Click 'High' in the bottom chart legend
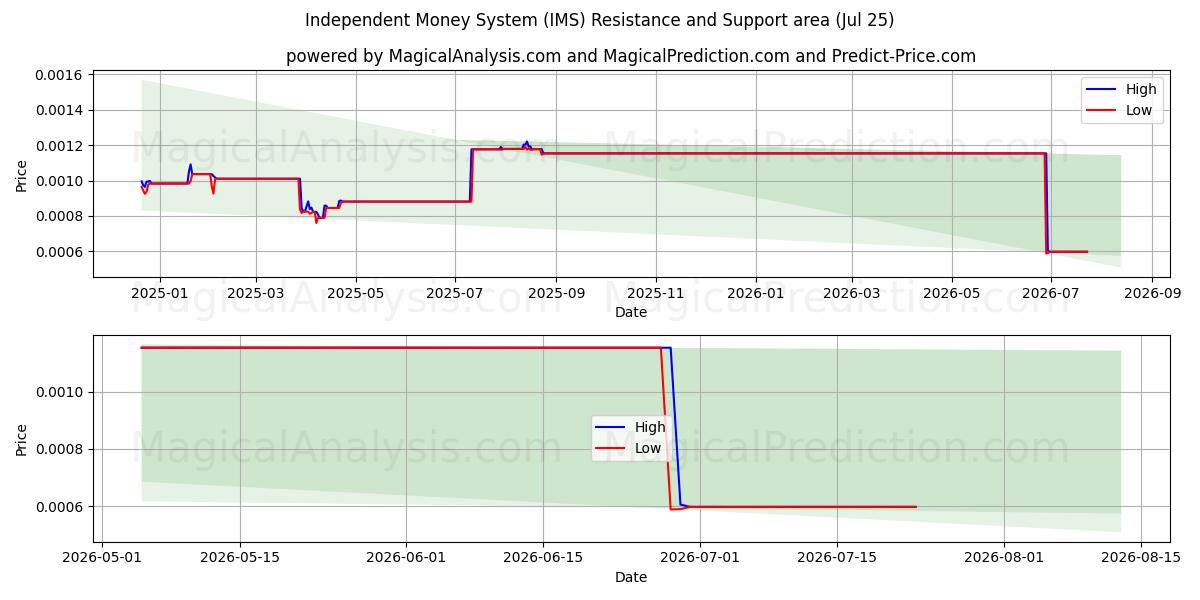The image size is (1200, 600). (x=650, y=428)
